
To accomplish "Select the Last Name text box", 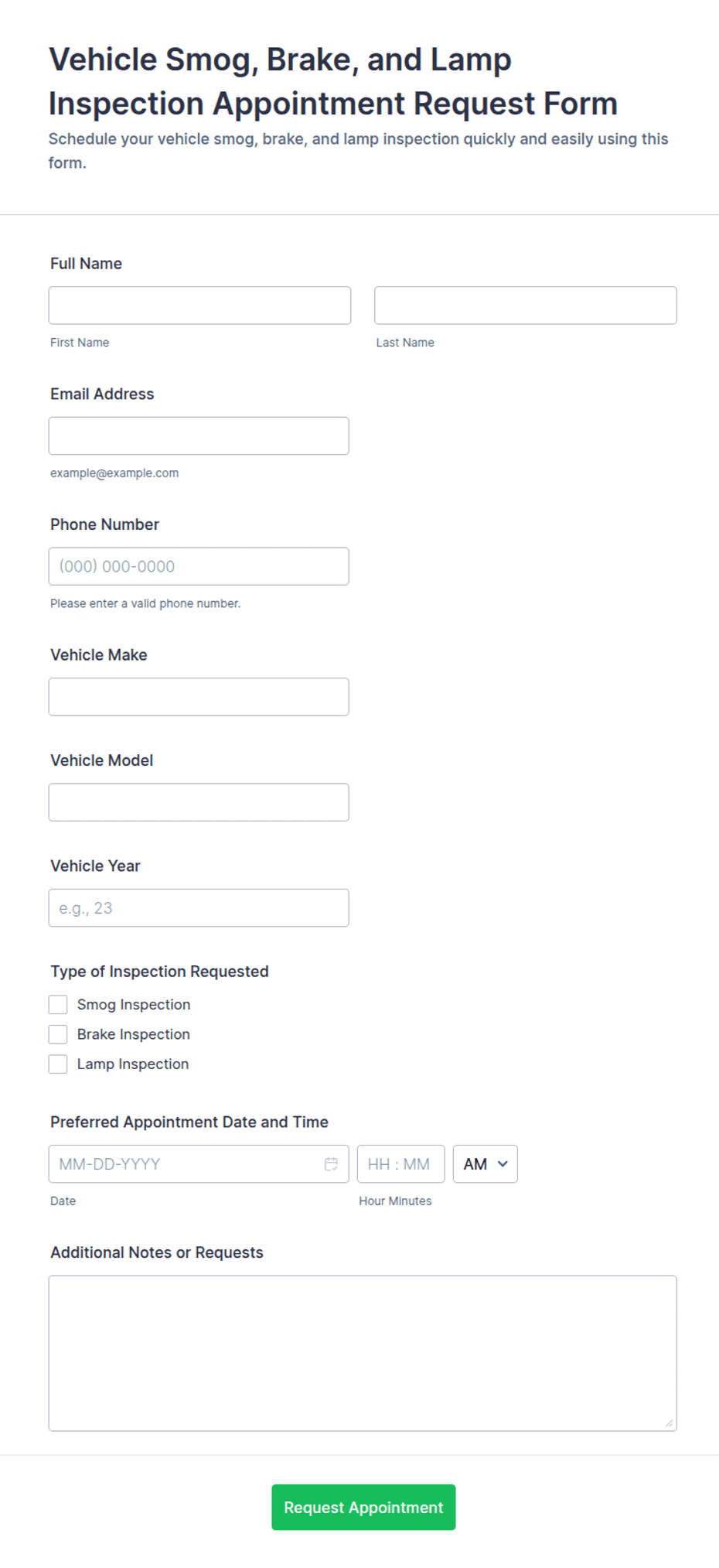I will 526,306.
